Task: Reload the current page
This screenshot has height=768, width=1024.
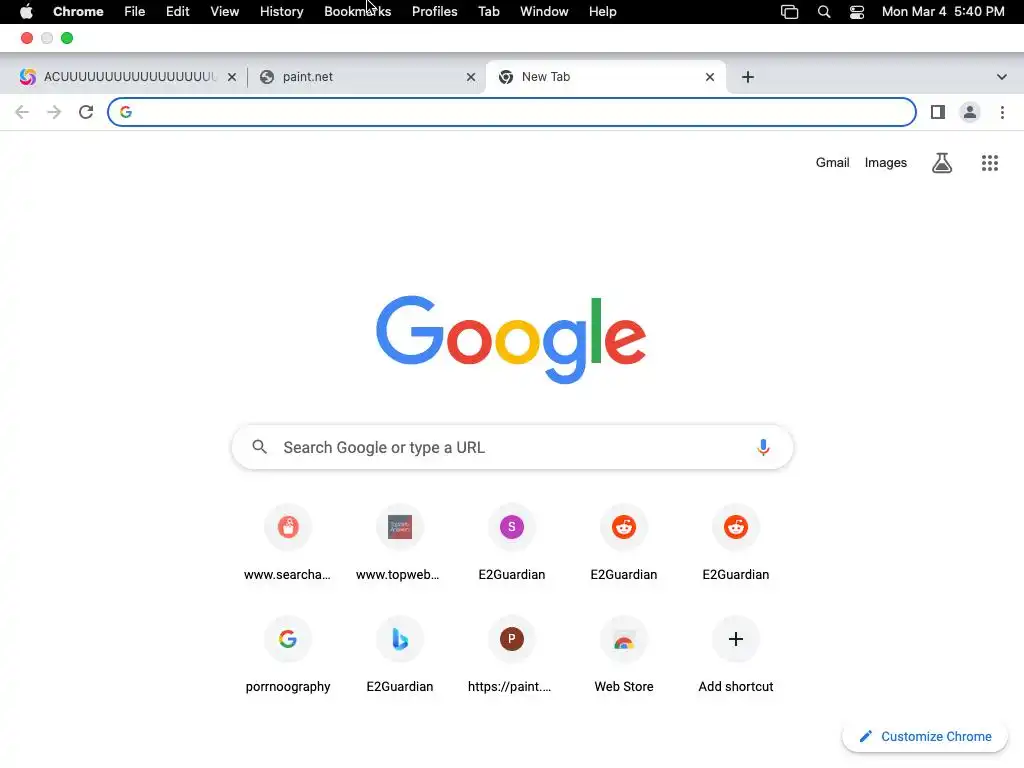Action: coord(86,112)
